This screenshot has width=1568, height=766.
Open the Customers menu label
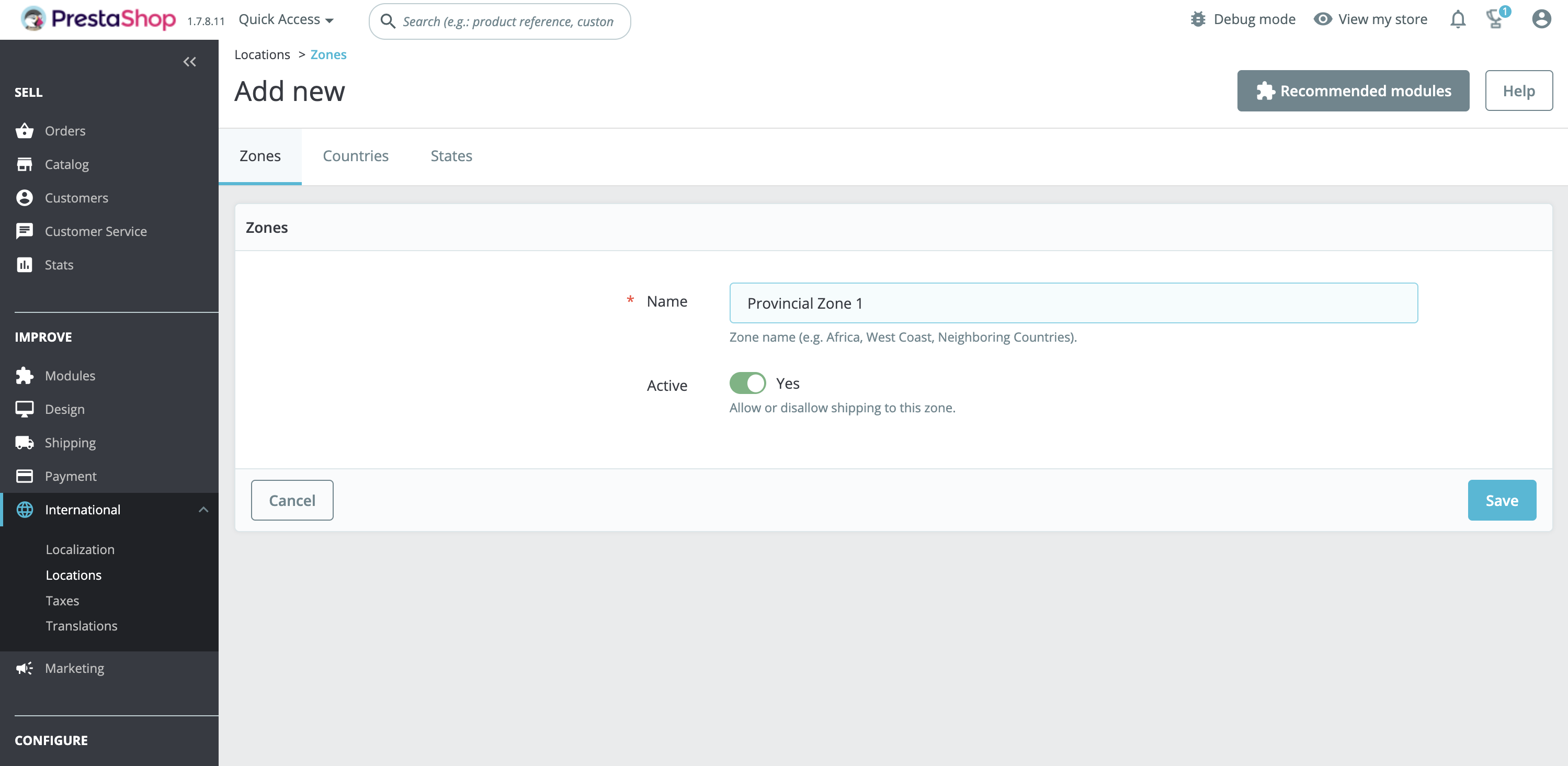pyautogui.click(x=77, y=197)
